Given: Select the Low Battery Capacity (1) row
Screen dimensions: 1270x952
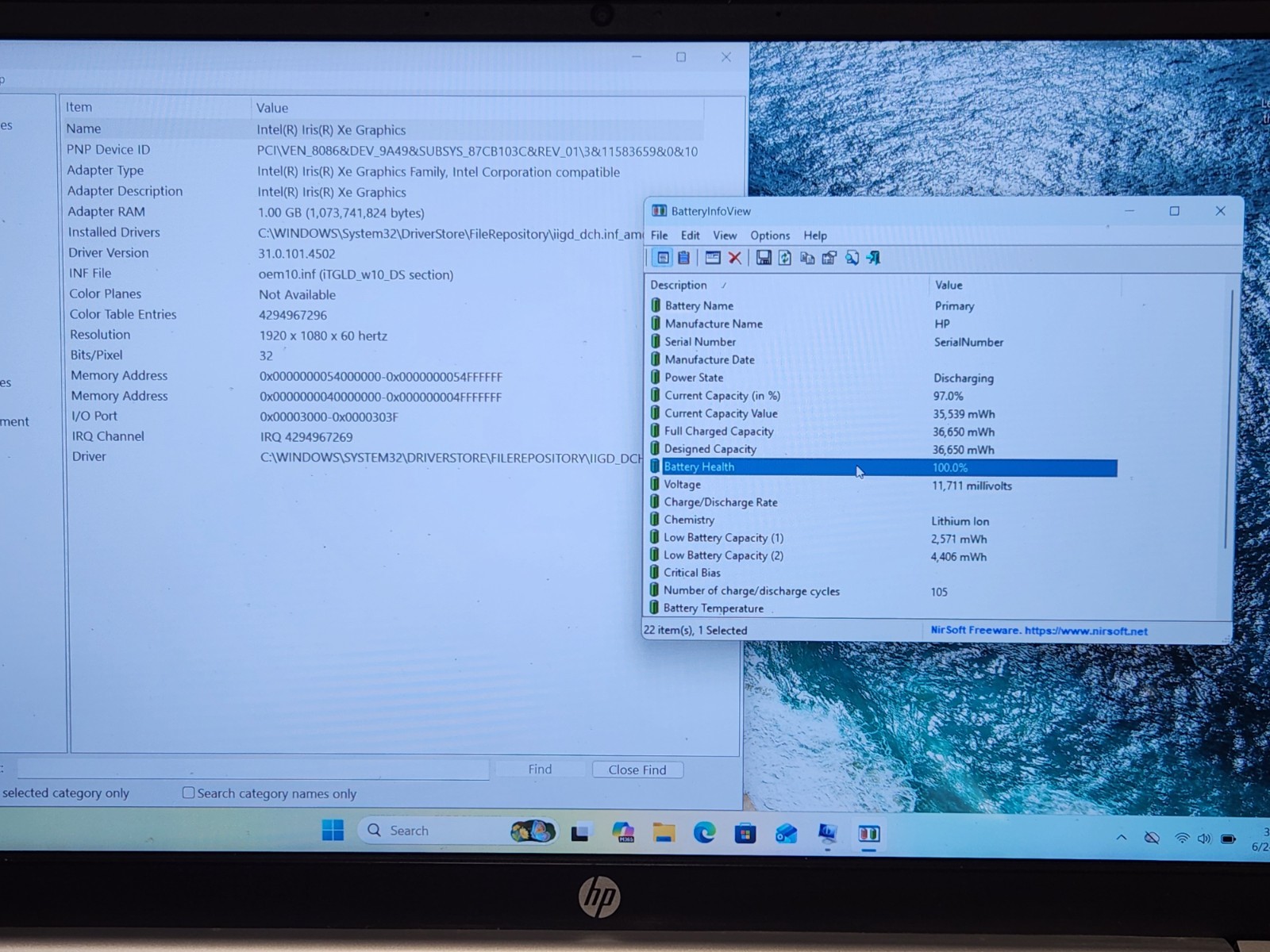Looking at the screenshot, I should pos(883,538).
